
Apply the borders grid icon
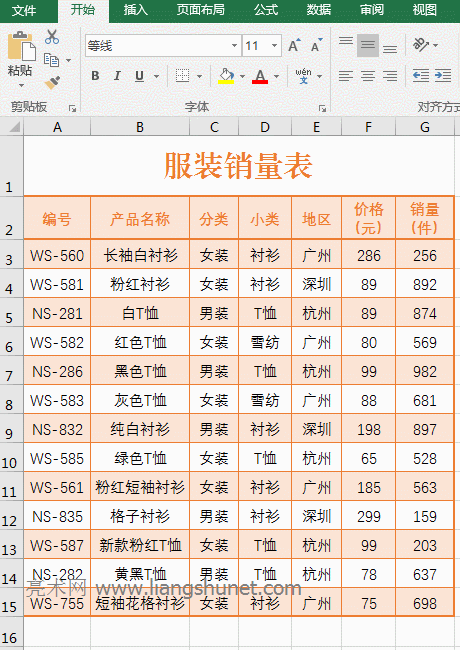coord(182,76)
